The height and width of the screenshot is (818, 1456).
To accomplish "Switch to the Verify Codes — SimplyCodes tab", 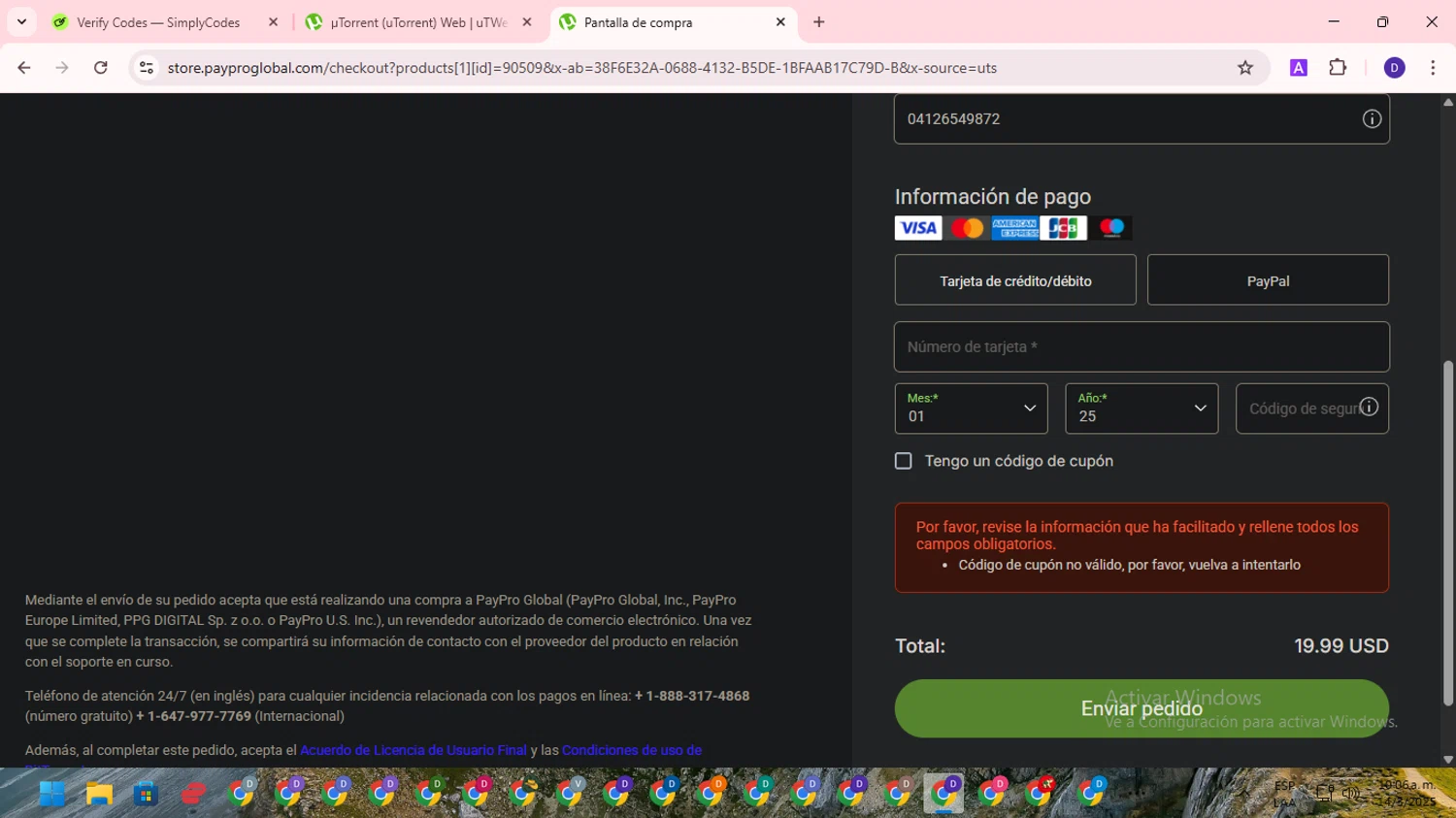I will tap(158, 22).
